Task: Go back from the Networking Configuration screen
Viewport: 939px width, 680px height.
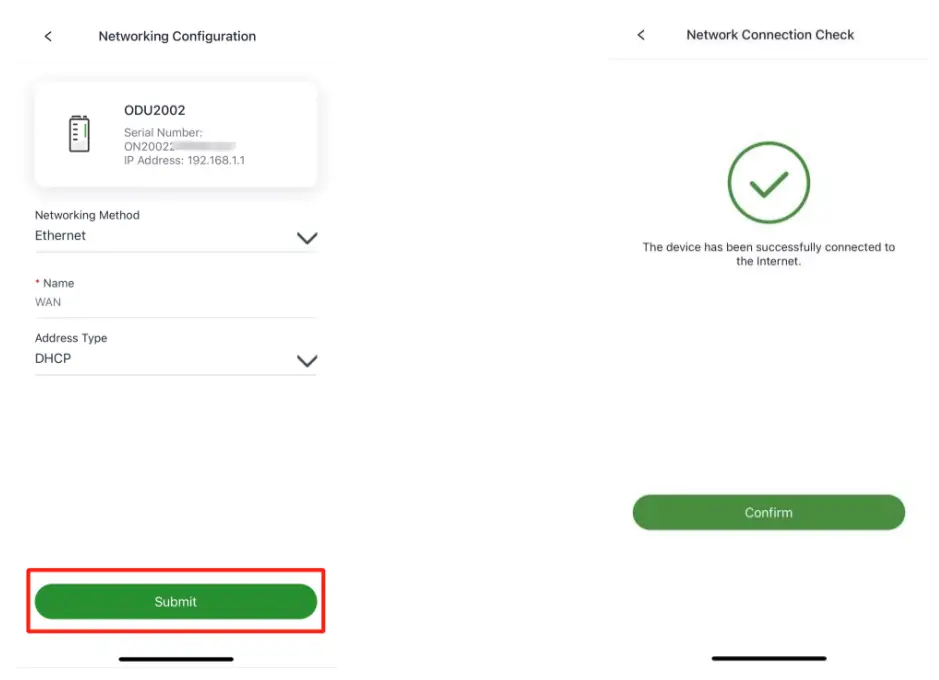Action: coord(48,36)
